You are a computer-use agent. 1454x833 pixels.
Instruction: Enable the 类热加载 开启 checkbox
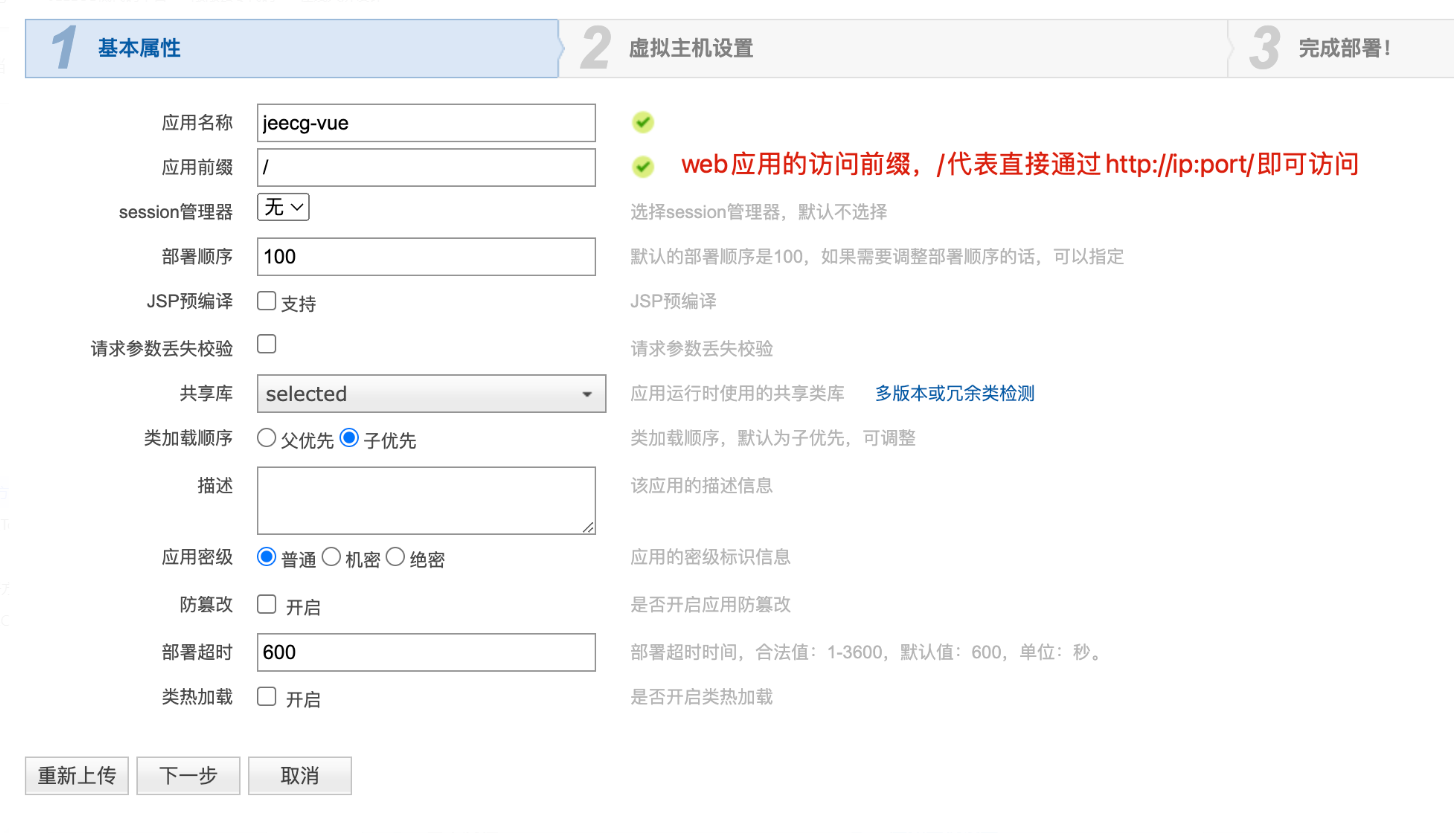[x=267, y=696]
